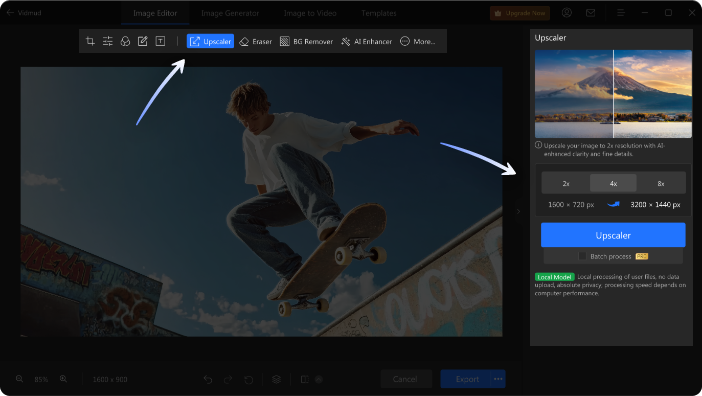
Task: Open the color filters tool
Action: coord(125,41)
